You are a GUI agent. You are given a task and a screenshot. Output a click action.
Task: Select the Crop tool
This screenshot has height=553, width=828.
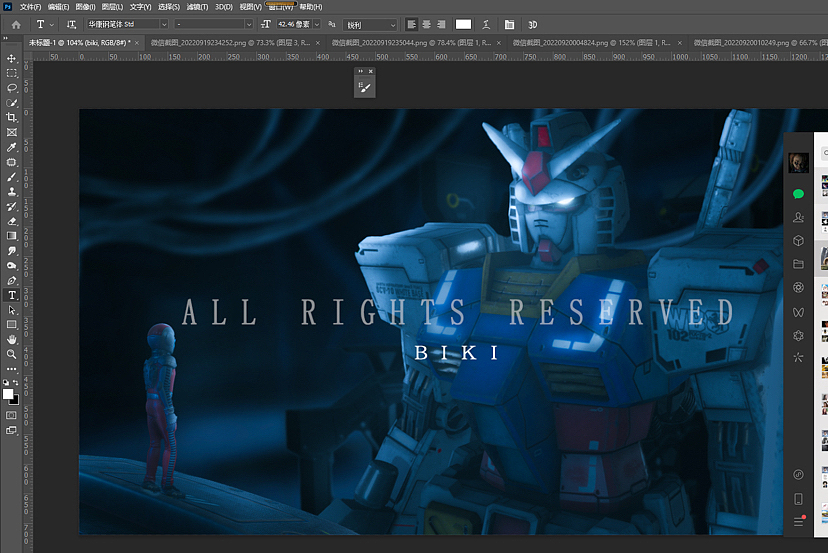(12, 117)
